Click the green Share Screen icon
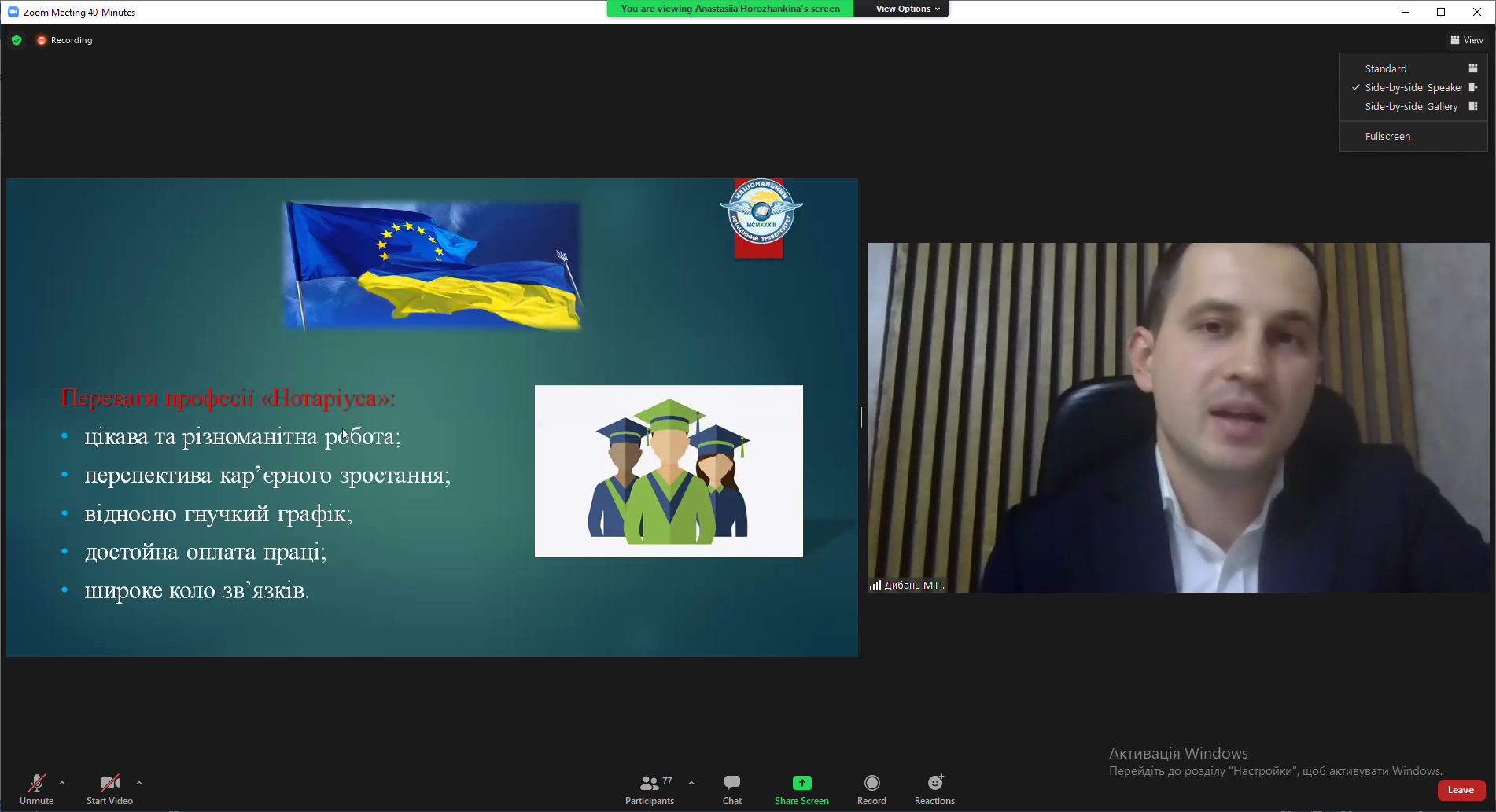The width and height of the screenshot is (1496, 812). point(801,783)
